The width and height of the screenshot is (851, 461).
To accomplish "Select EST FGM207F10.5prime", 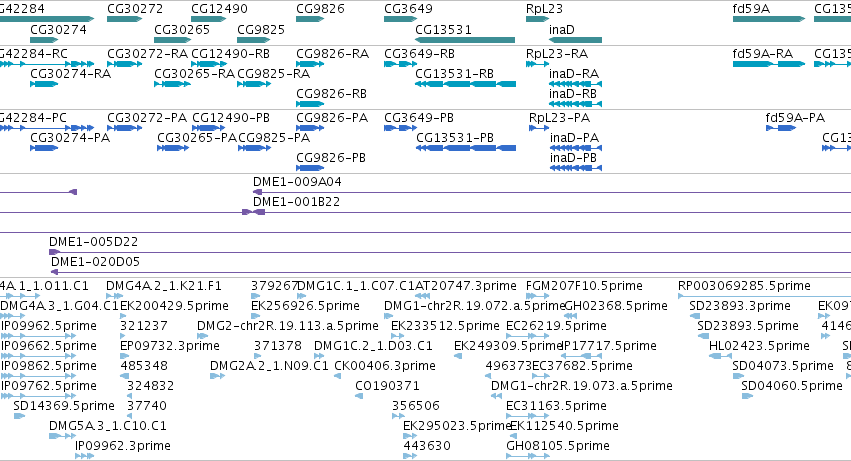I will [584, 286].
